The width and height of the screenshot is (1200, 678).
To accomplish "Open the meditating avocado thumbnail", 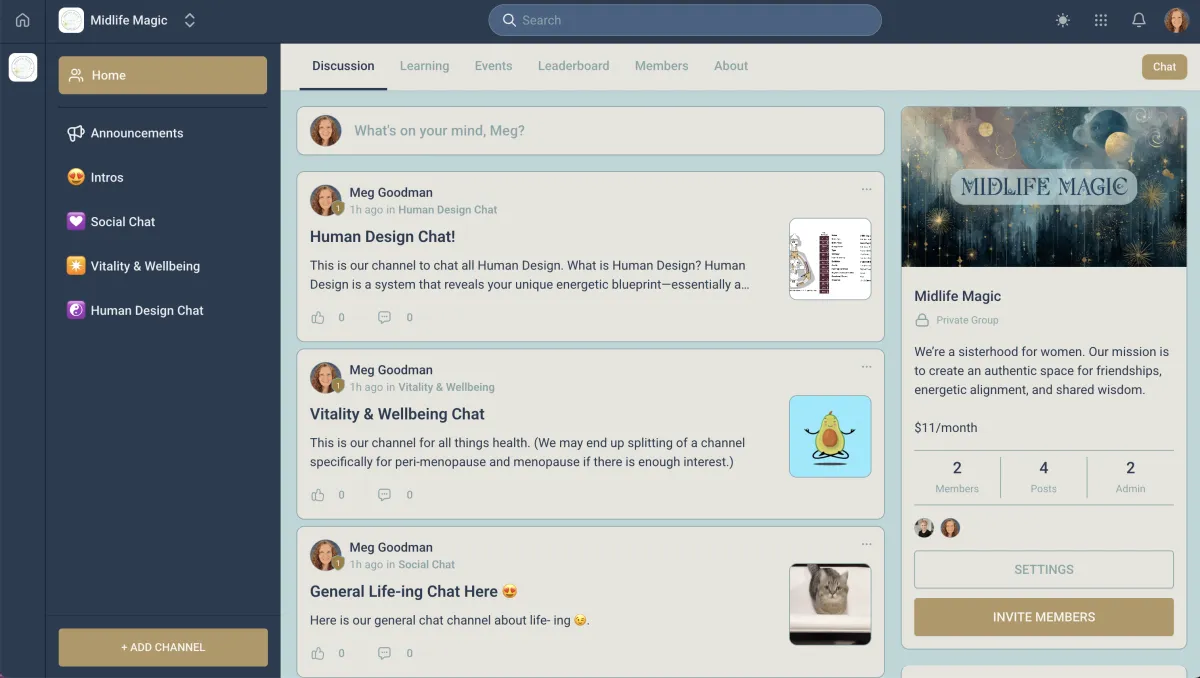I will 830,436.
